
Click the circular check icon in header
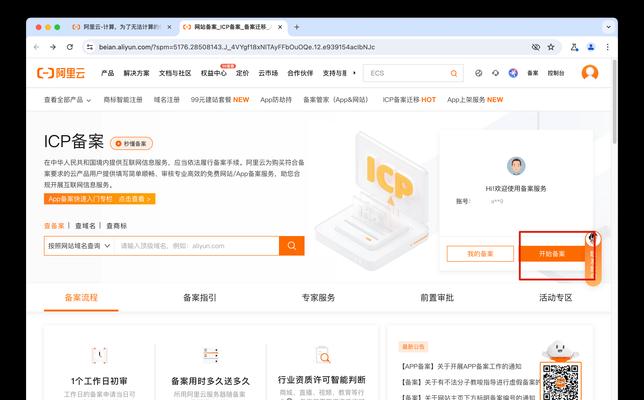pyautogui.click(x=478, y=73)
